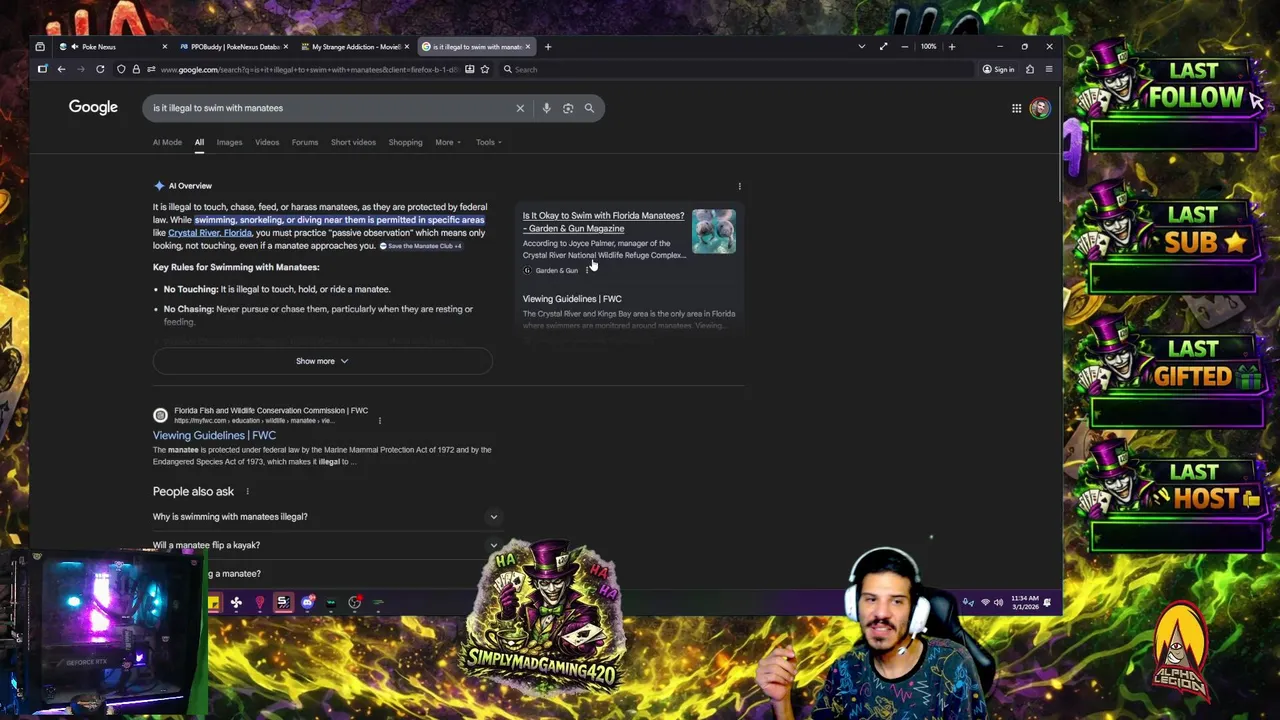Viewport: 1280px width, 720px height.
Task: Open the sidebar toggle in browser toolbar
Action: coord(42,69)
